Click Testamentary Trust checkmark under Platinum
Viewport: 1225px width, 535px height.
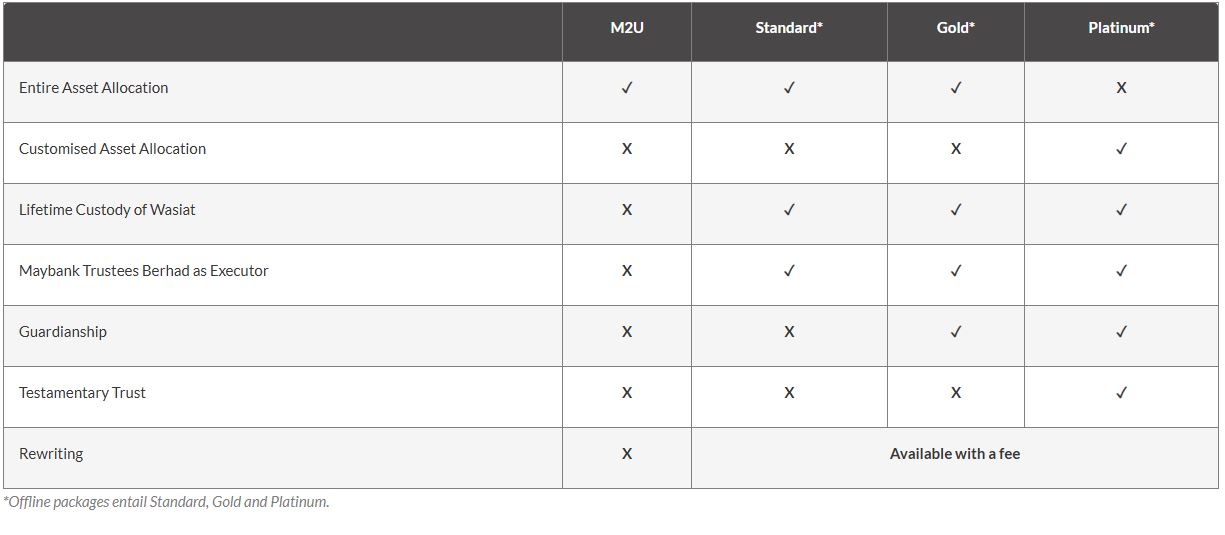point(1121,393)
